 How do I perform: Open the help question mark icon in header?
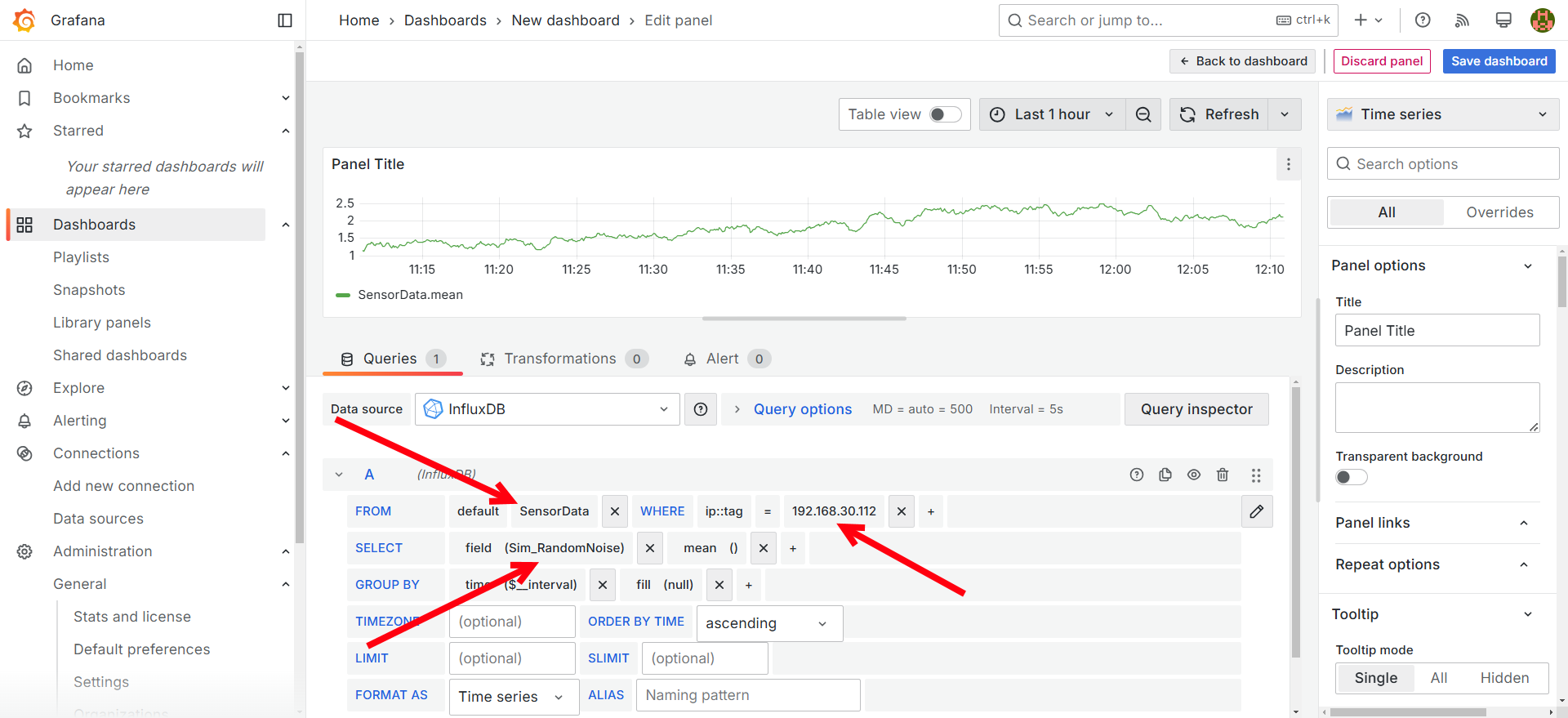(1423, 20)
